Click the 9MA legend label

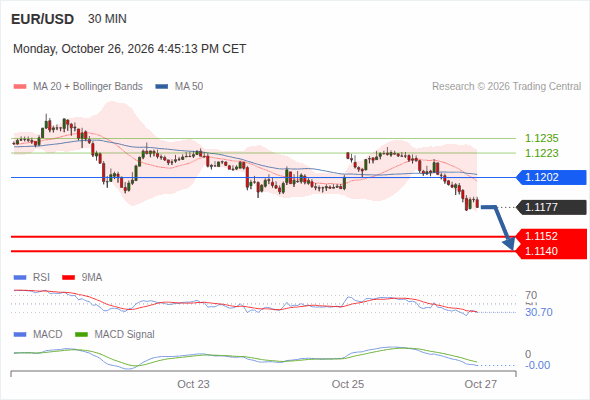(x=92, y=278)
